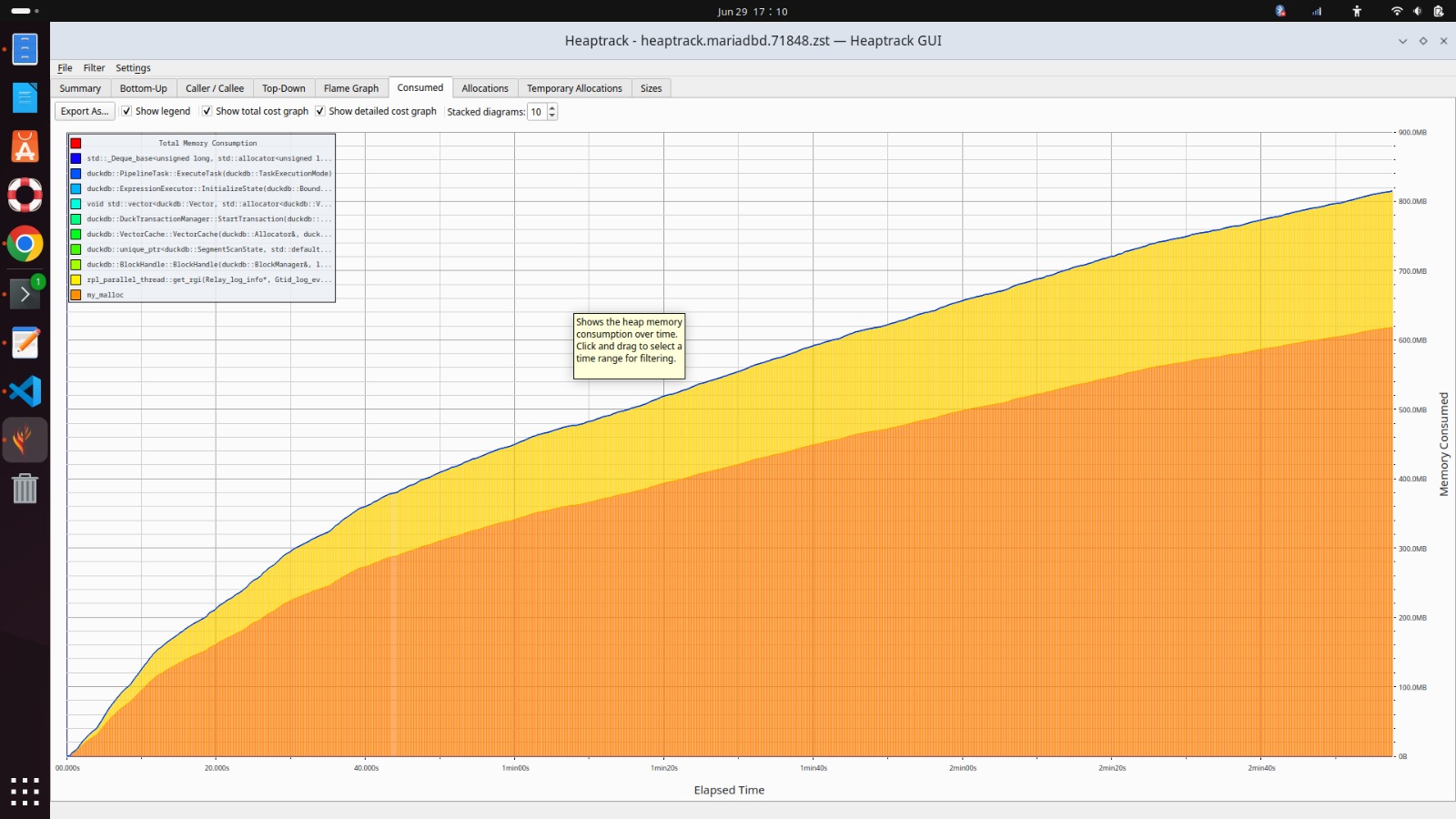Switch to the Caller / Callee tab
This screenshot has height=819, width=1456.
point(215,88)
